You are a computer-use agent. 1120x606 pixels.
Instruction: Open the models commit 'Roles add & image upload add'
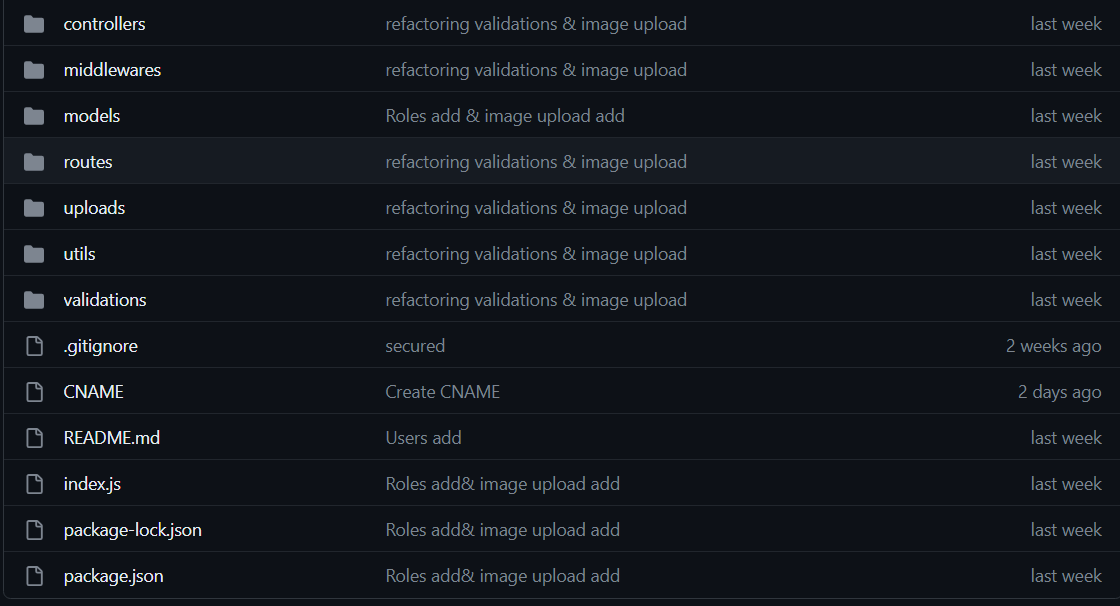pos(504,116)
